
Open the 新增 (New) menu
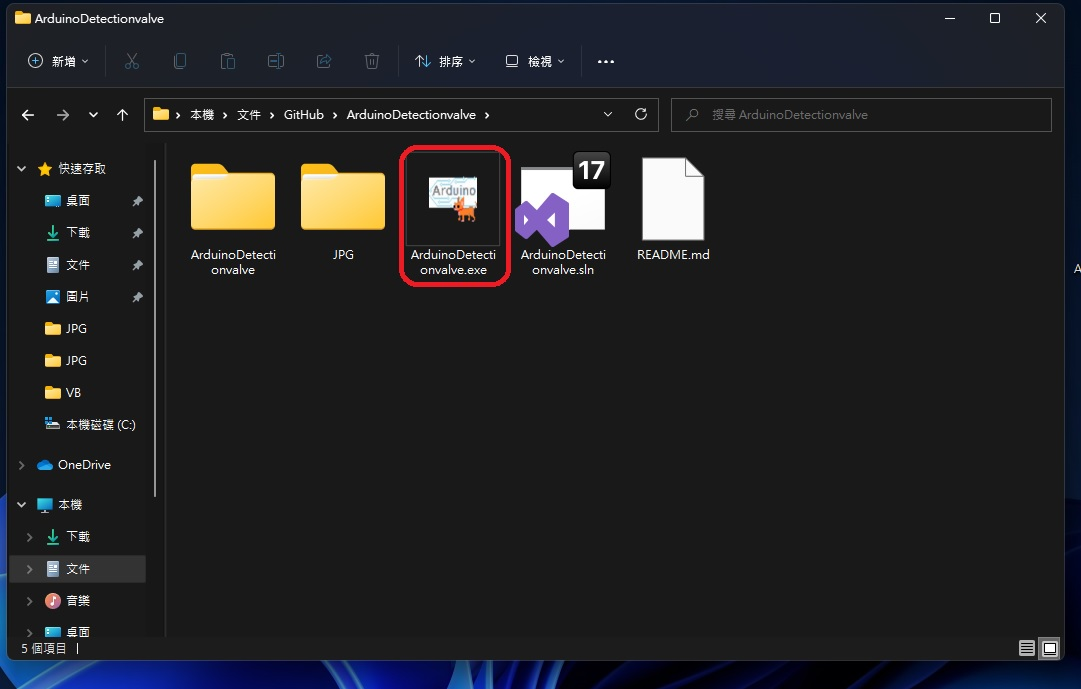(x=58, y=61)
